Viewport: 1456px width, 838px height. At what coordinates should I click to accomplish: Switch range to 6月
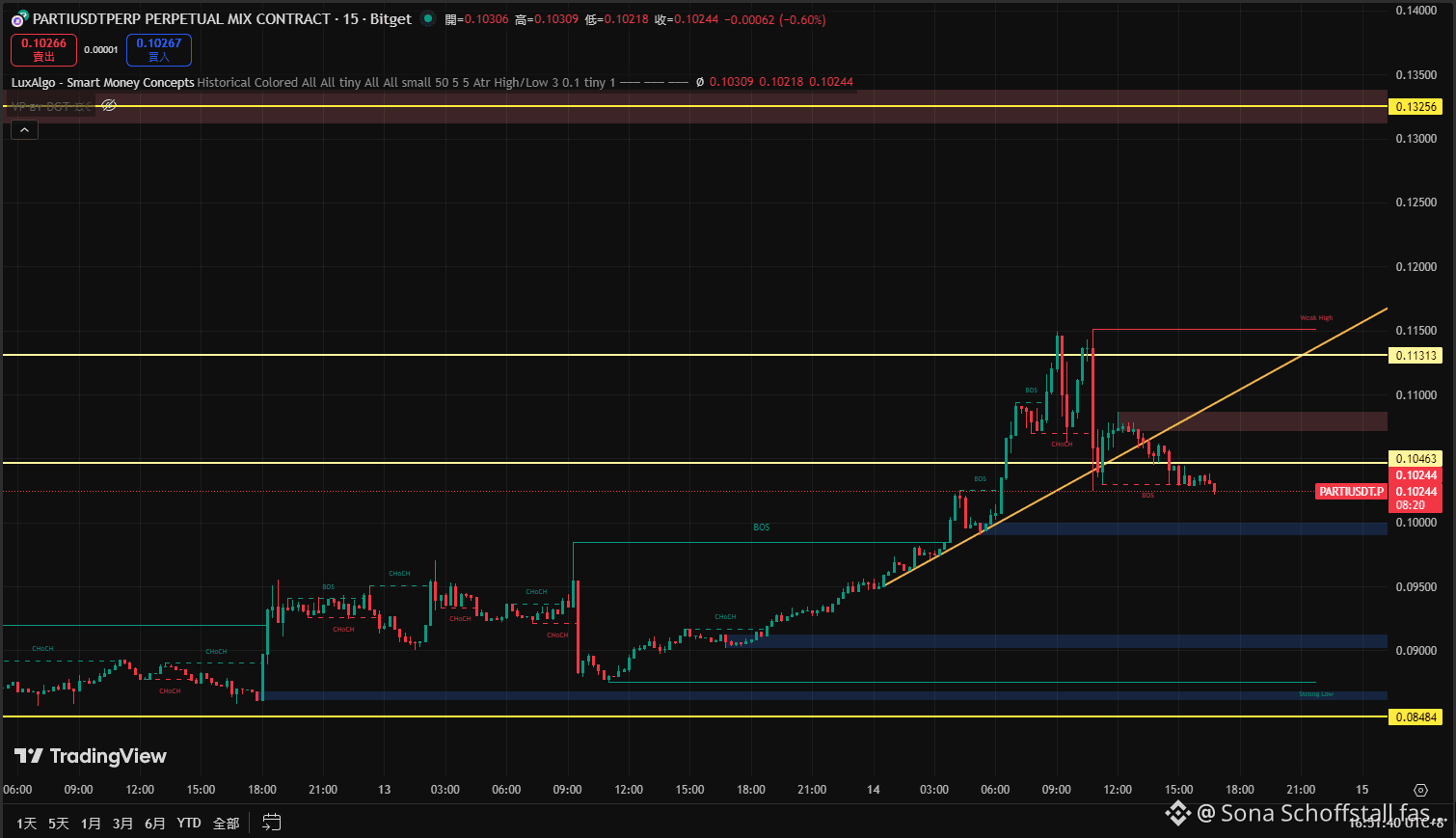(x=155, y=823)
